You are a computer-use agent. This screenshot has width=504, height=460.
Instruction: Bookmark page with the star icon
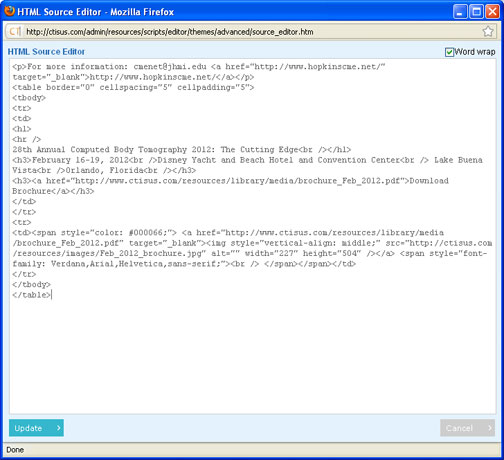pyautogui.click(x=488, y=32)
